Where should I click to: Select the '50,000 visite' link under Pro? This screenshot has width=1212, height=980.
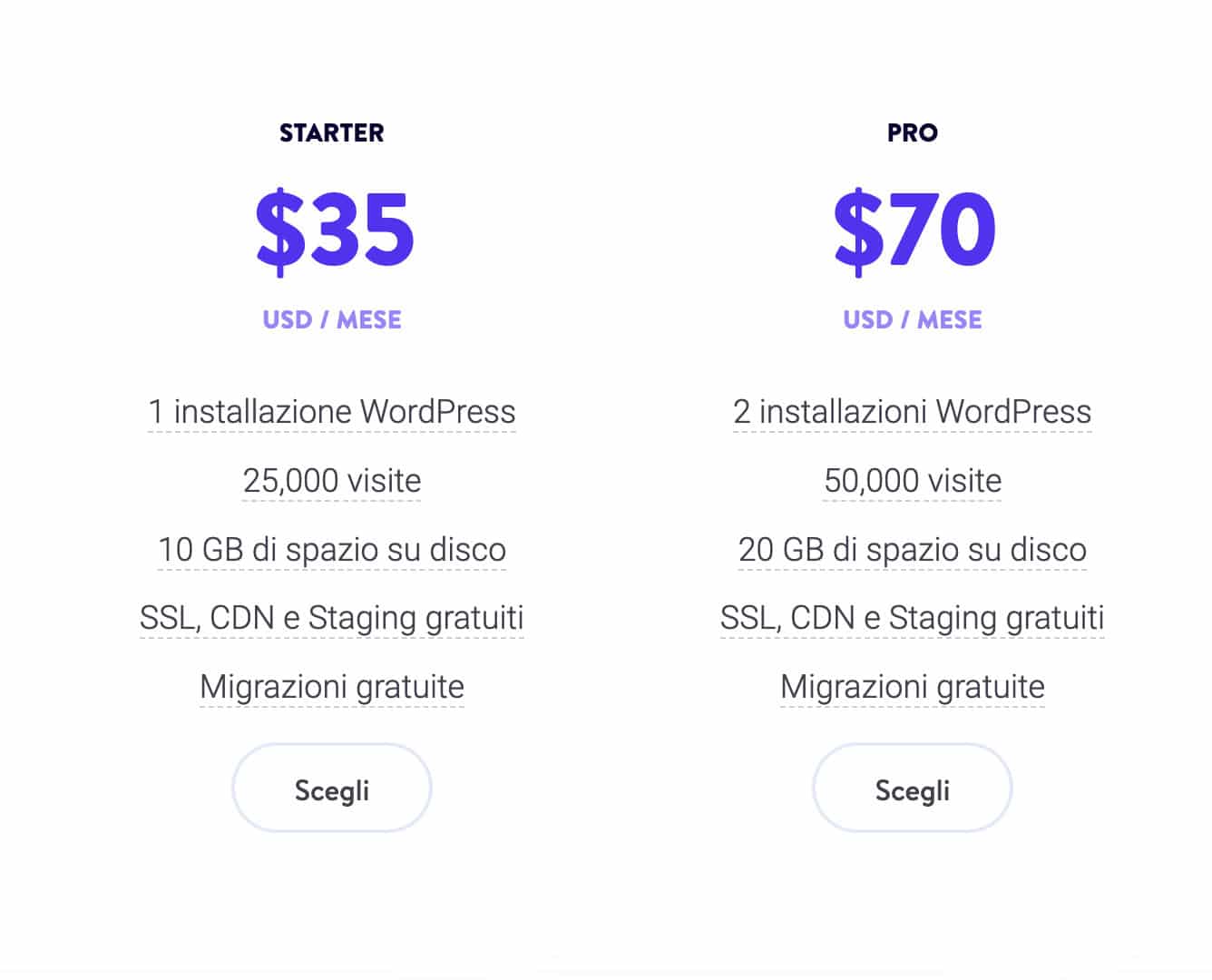tap(910, 480)
